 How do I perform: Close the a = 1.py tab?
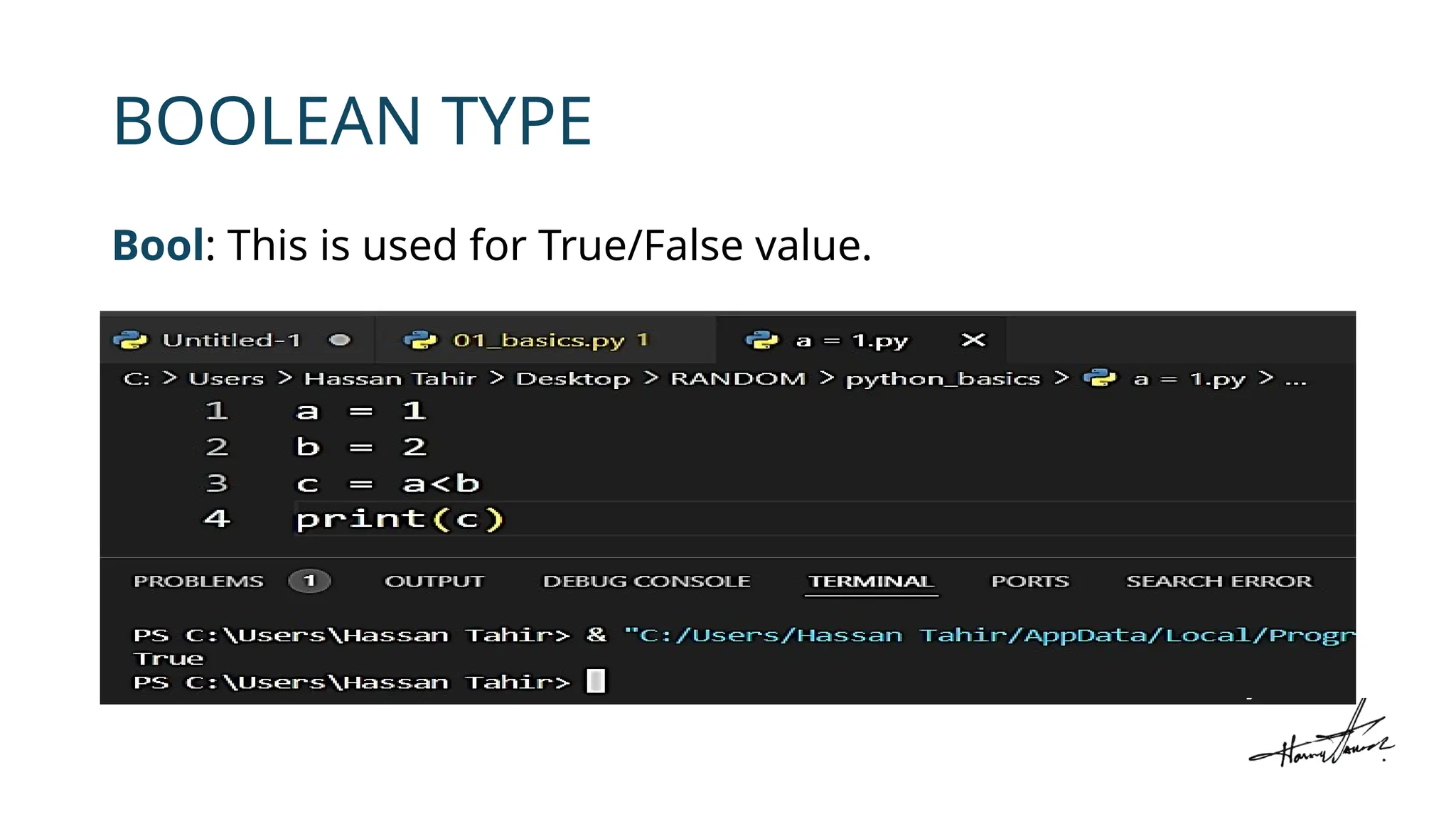(973, 341)
